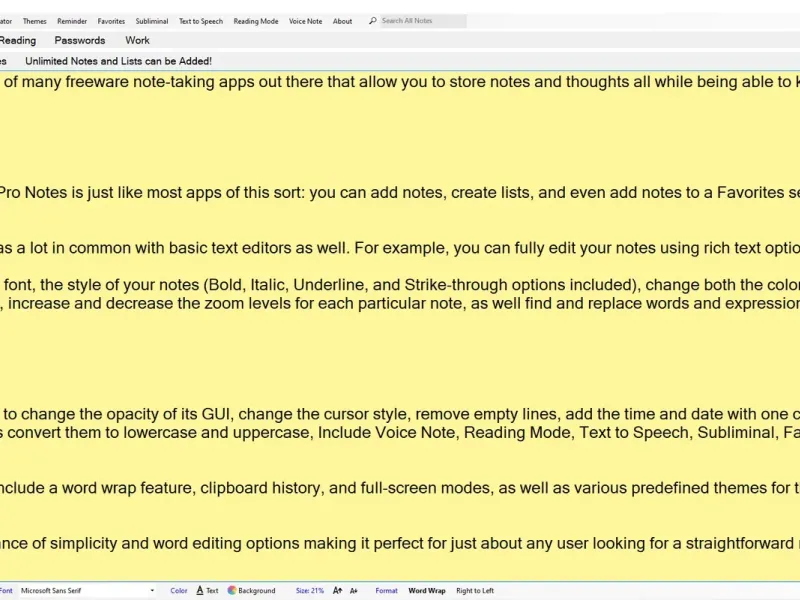Select the 'Unlimited Notes and Lists can be Added!' note tab
This screenshot has height=600, width=800.
tap(118, 61)
